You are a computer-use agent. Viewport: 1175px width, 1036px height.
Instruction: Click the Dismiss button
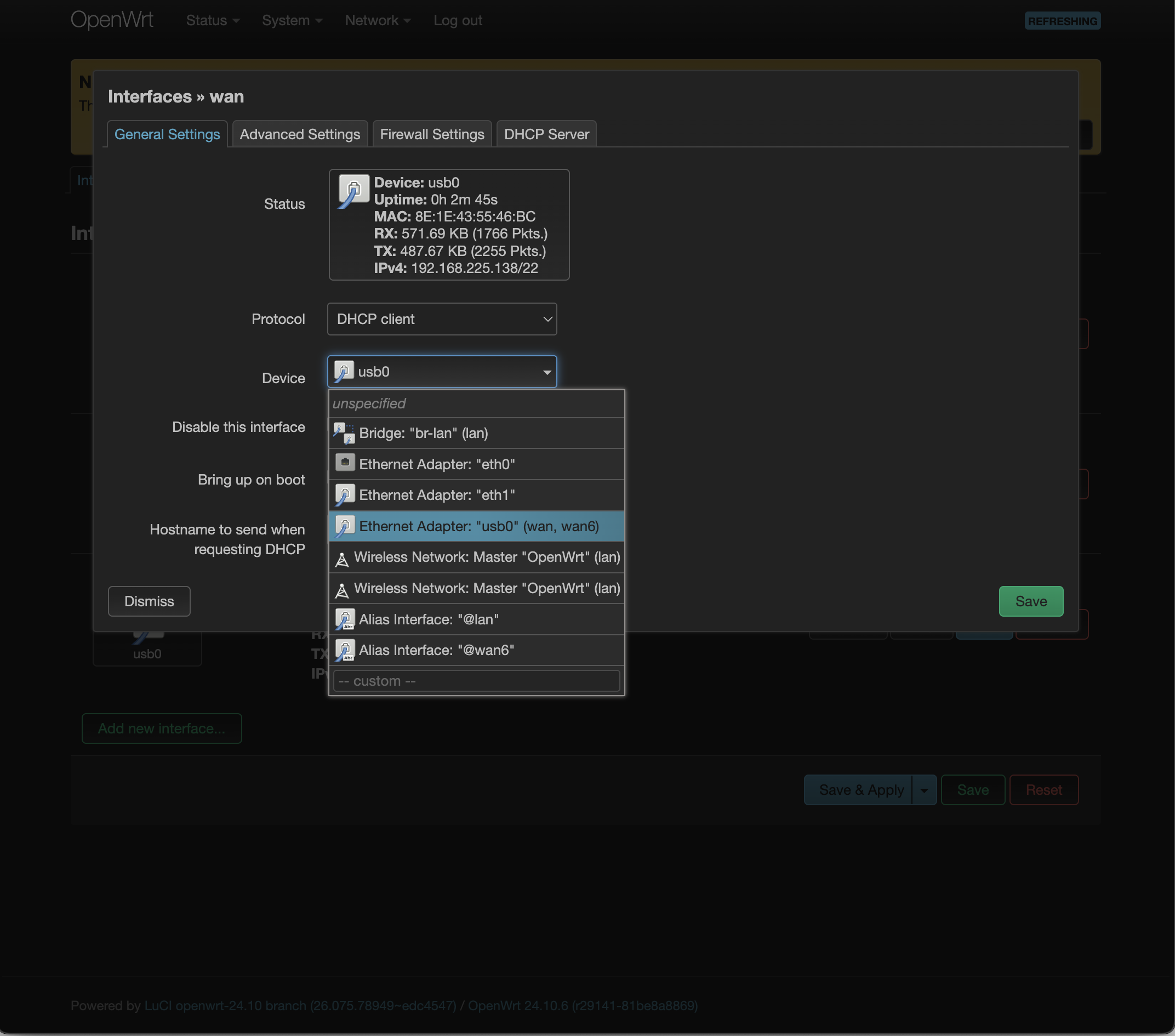pos(150,601)
